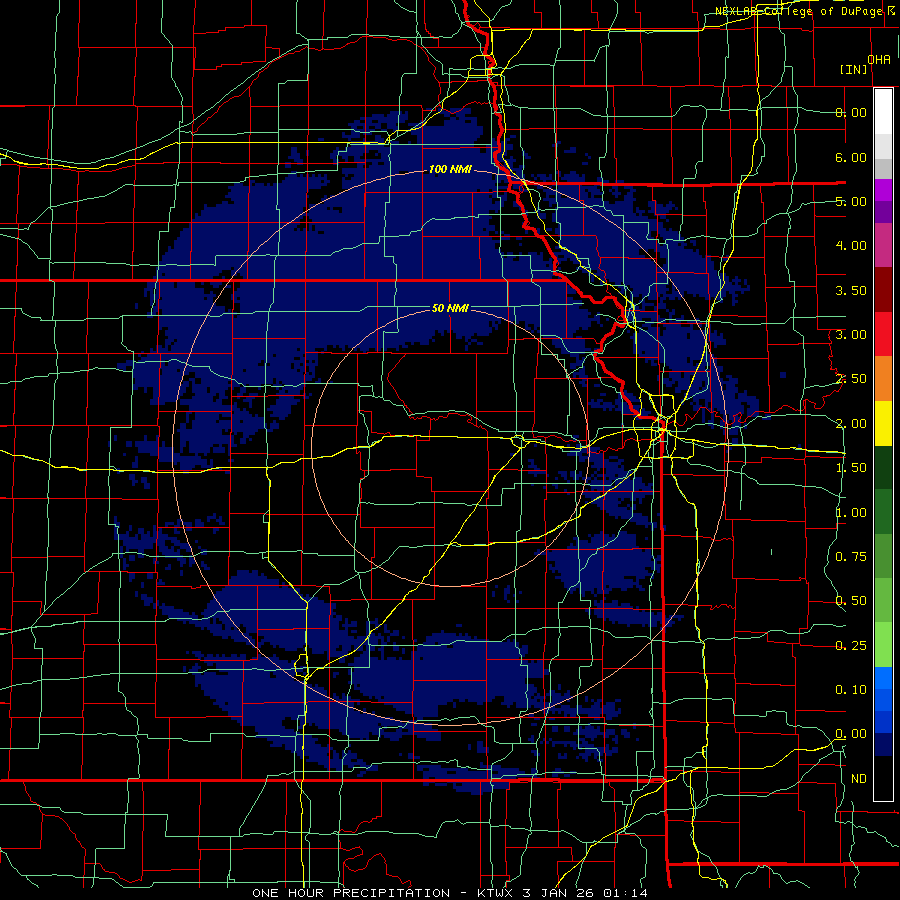Image resolution: width=900 pixels, height=900 pixels.
Task: Click the 1.50 scale value
Action: coord(851,468)
